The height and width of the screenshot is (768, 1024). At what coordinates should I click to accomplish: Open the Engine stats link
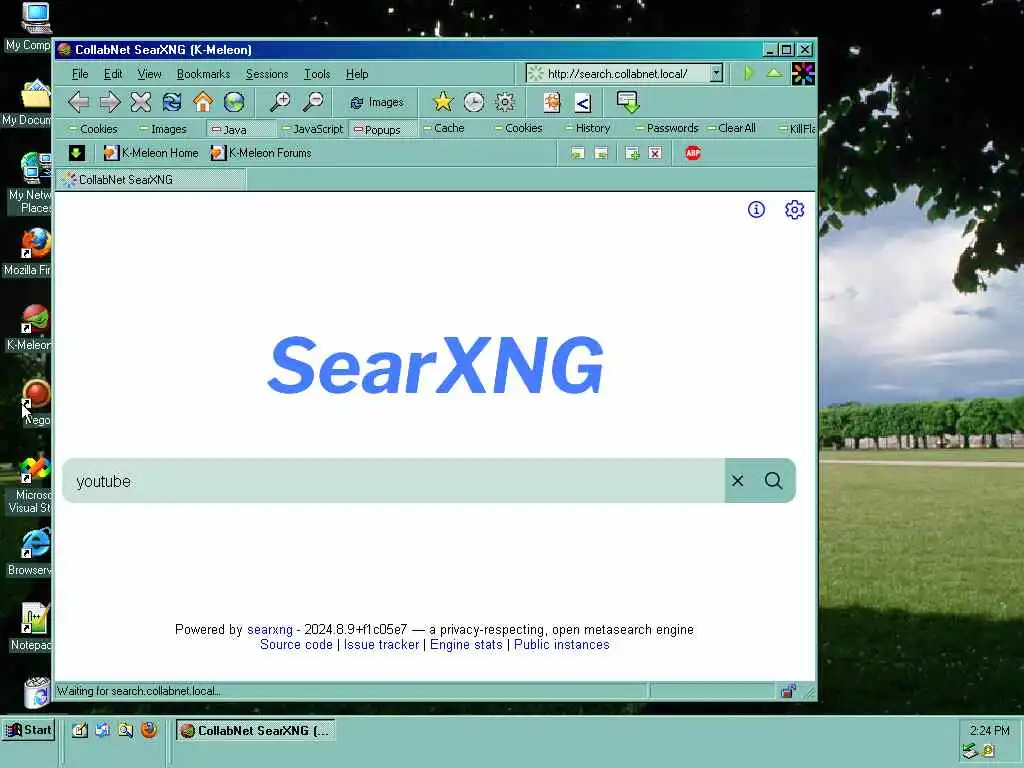click(x=466, y=645)
